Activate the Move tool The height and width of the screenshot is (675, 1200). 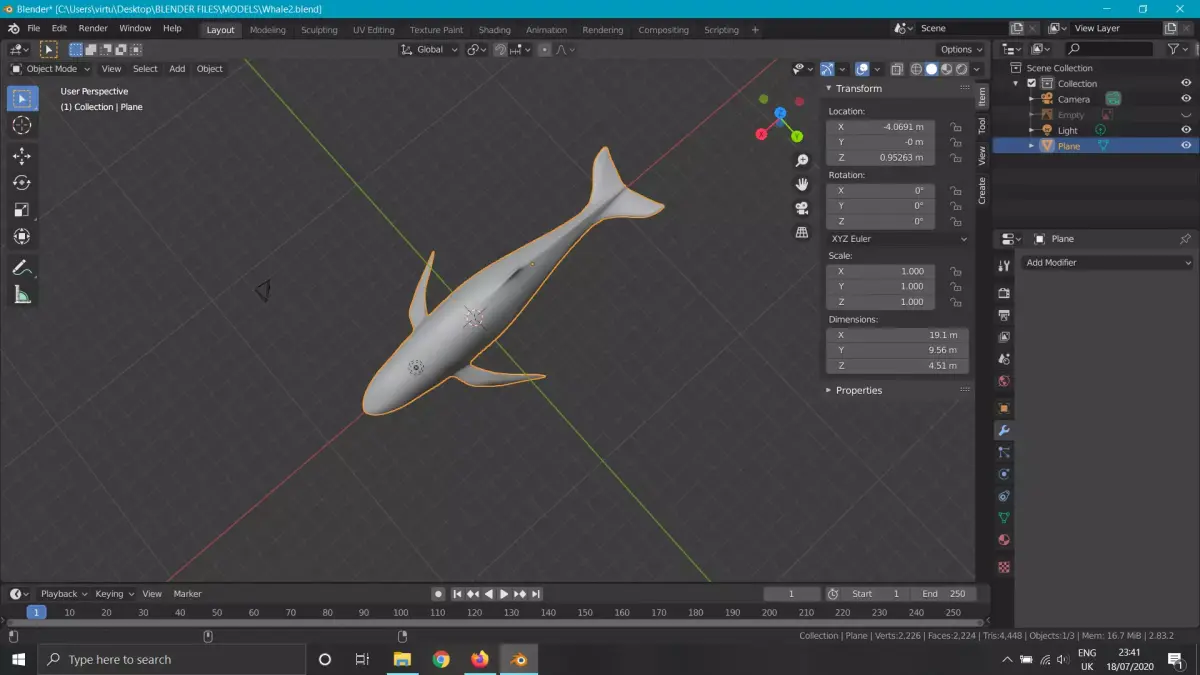click(22, 156)
